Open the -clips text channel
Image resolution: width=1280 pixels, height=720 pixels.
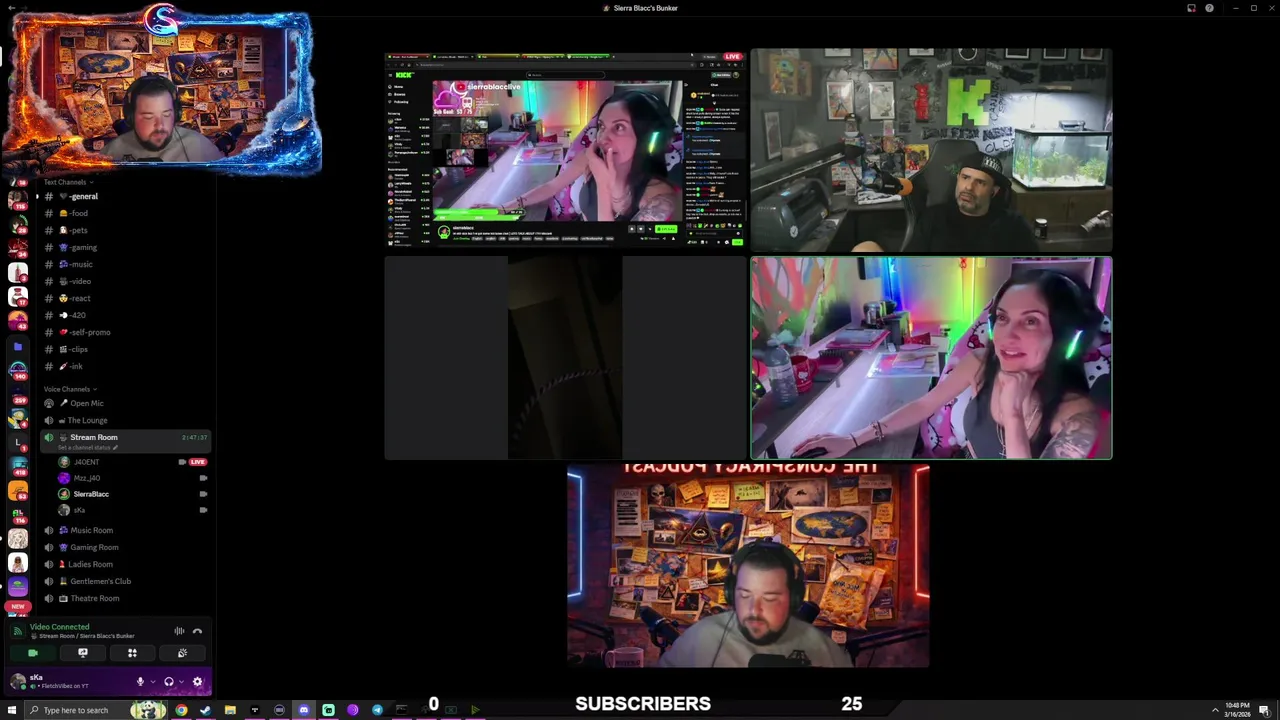pos(125,349)
